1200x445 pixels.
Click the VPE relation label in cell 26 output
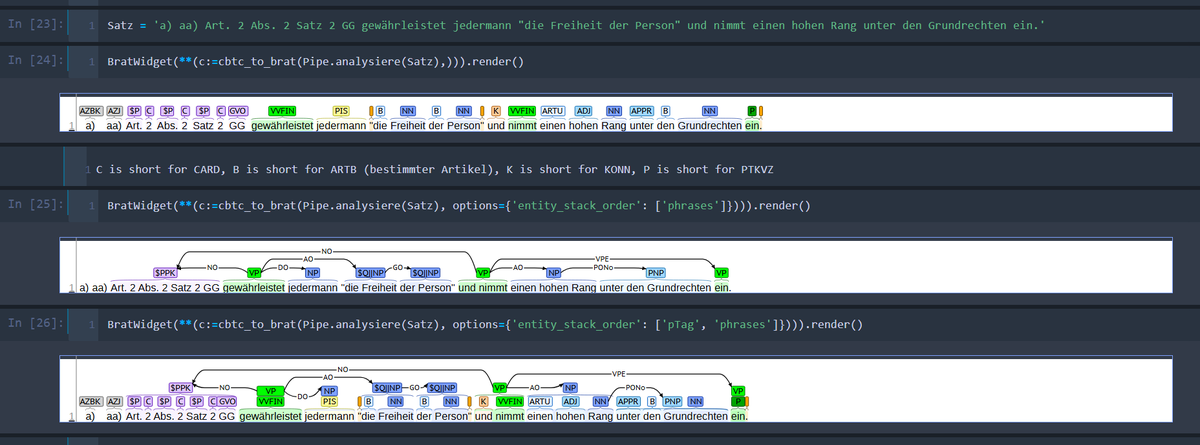(x=618, y=373)
